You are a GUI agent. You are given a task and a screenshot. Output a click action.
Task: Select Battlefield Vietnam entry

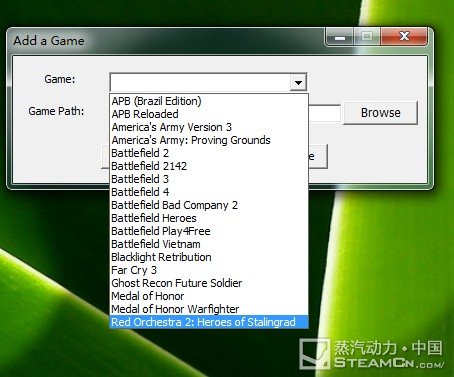209,244
